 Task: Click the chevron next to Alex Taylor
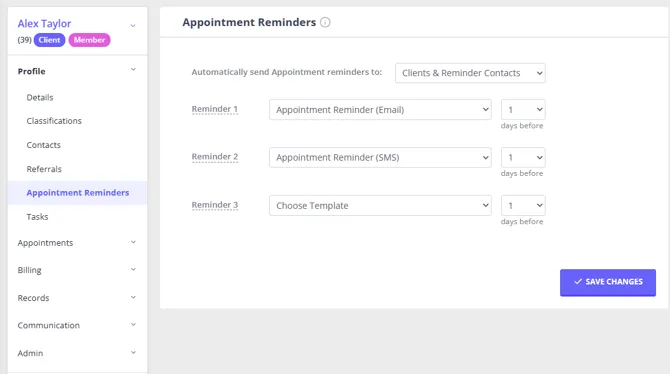coord(133,26)
